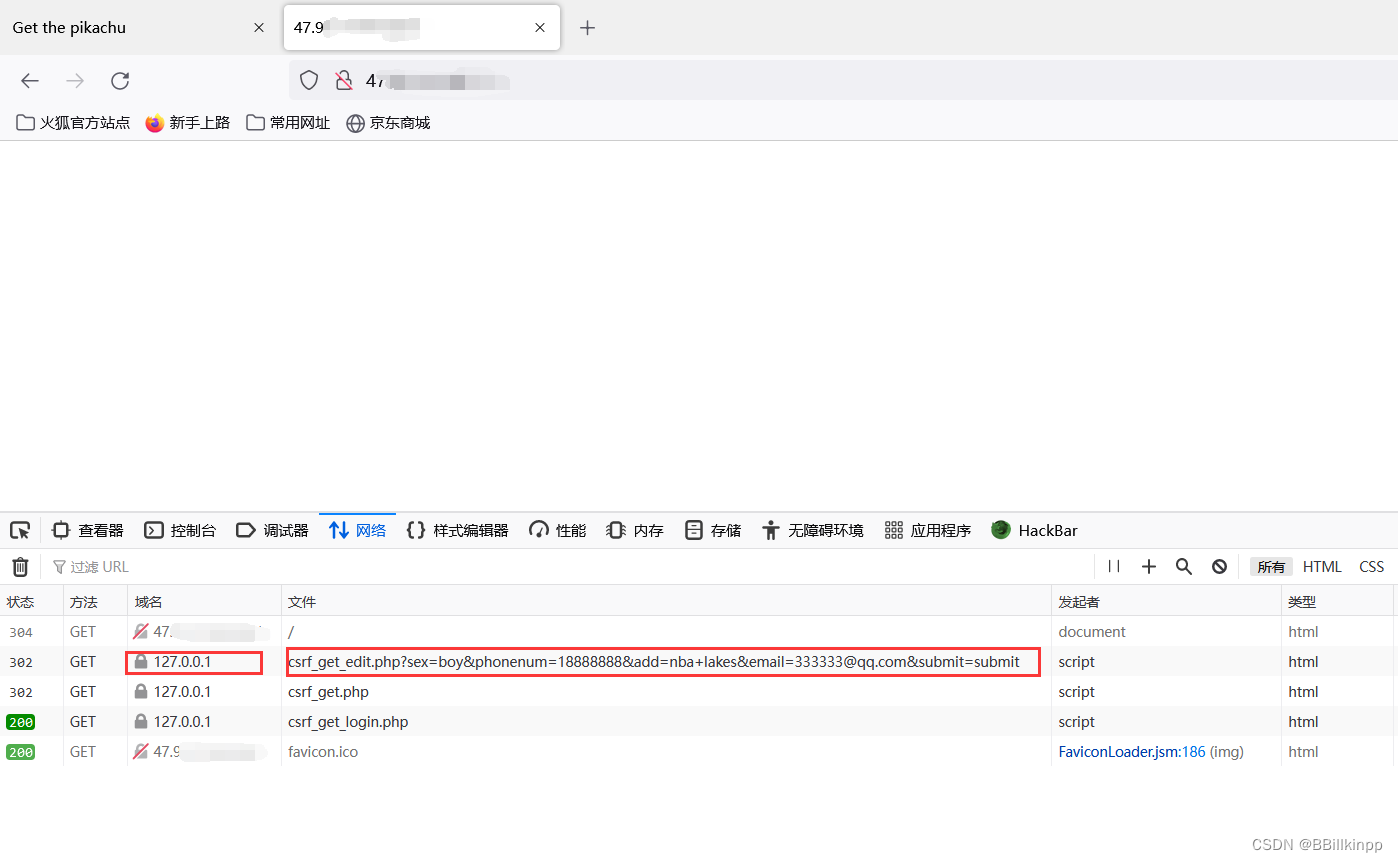Open 新手上路 bookmark
The image size is (1398, 862).
click(x=188, y=123)
